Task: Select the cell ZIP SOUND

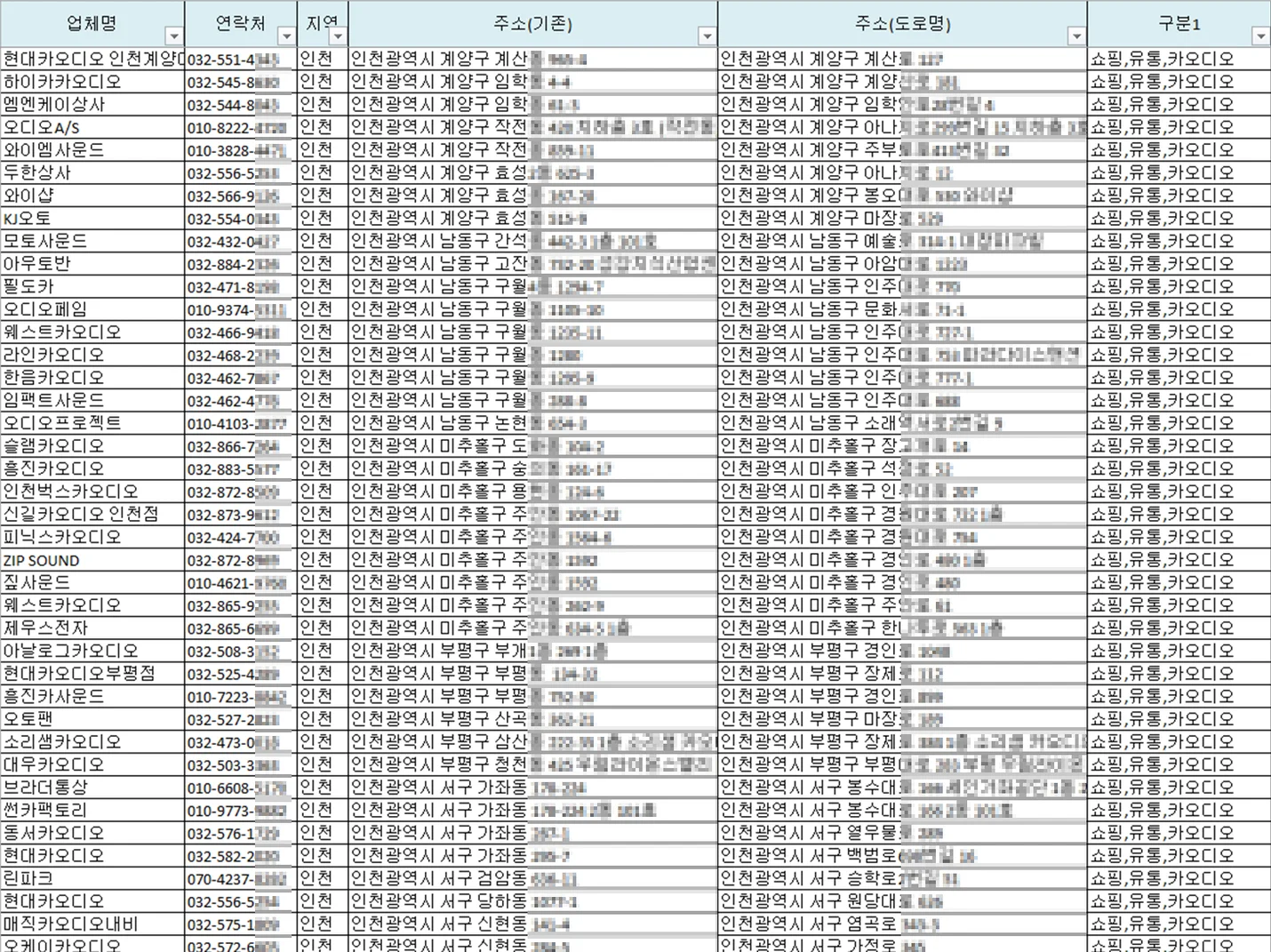Action: point(92,560)
